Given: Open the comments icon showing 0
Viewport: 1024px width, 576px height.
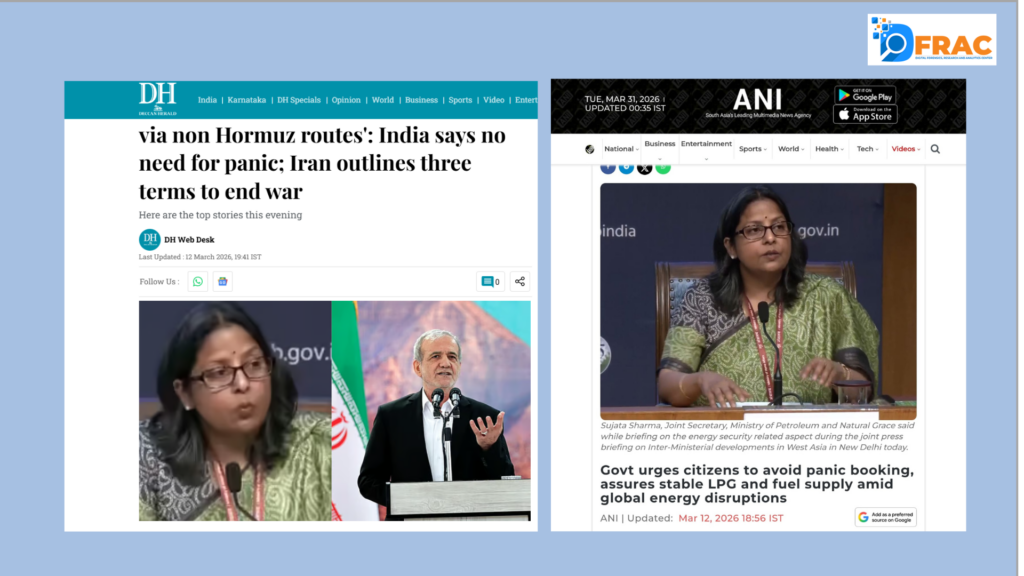Looking at the screenshot, I should coord(490,281).
